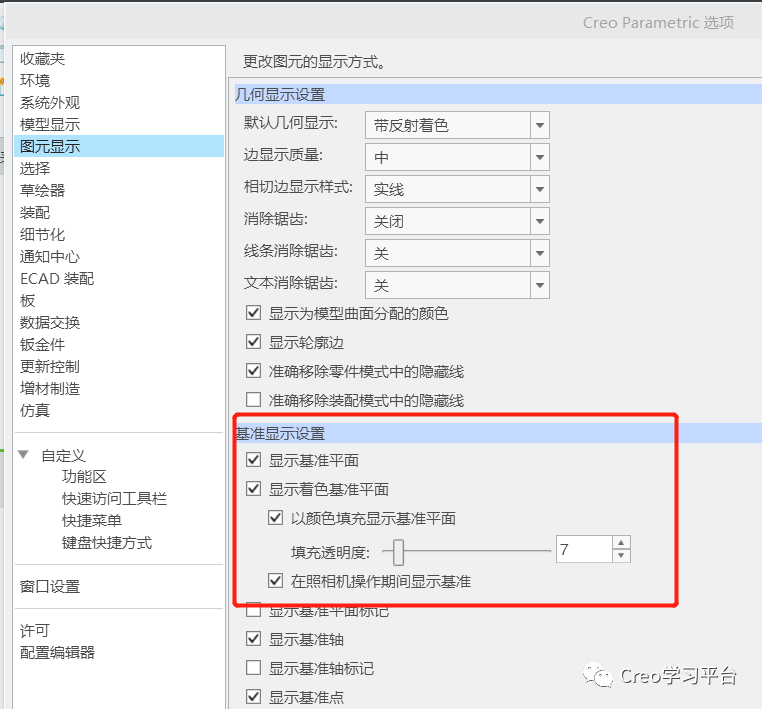Open 系统外观 settings

(x=50, y=103)
